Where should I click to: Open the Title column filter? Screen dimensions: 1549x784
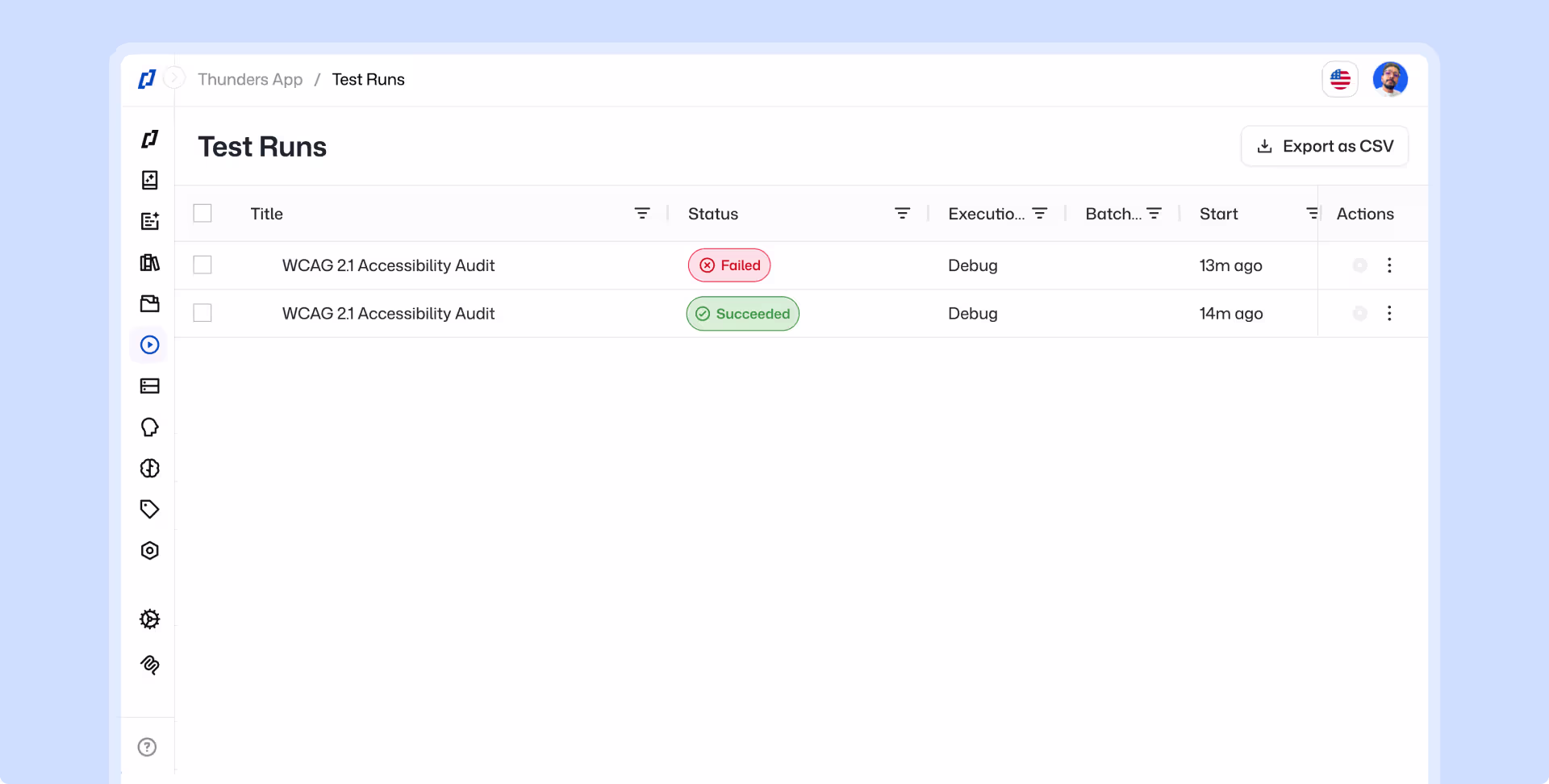tap(642, 213)
